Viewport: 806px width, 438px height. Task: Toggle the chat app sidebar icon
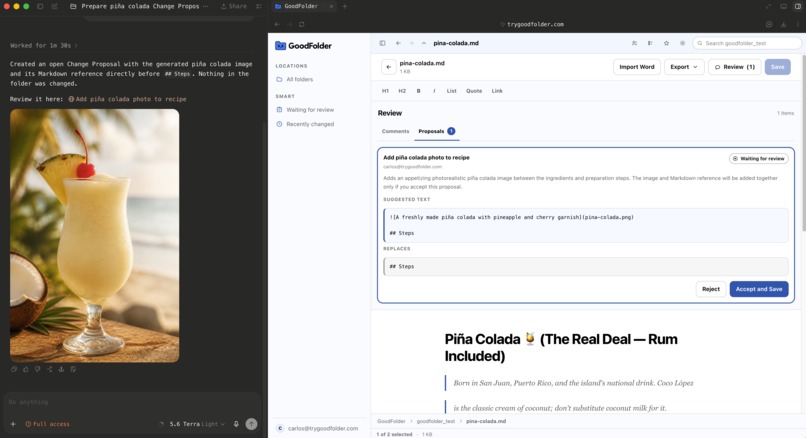coord(40,6)
